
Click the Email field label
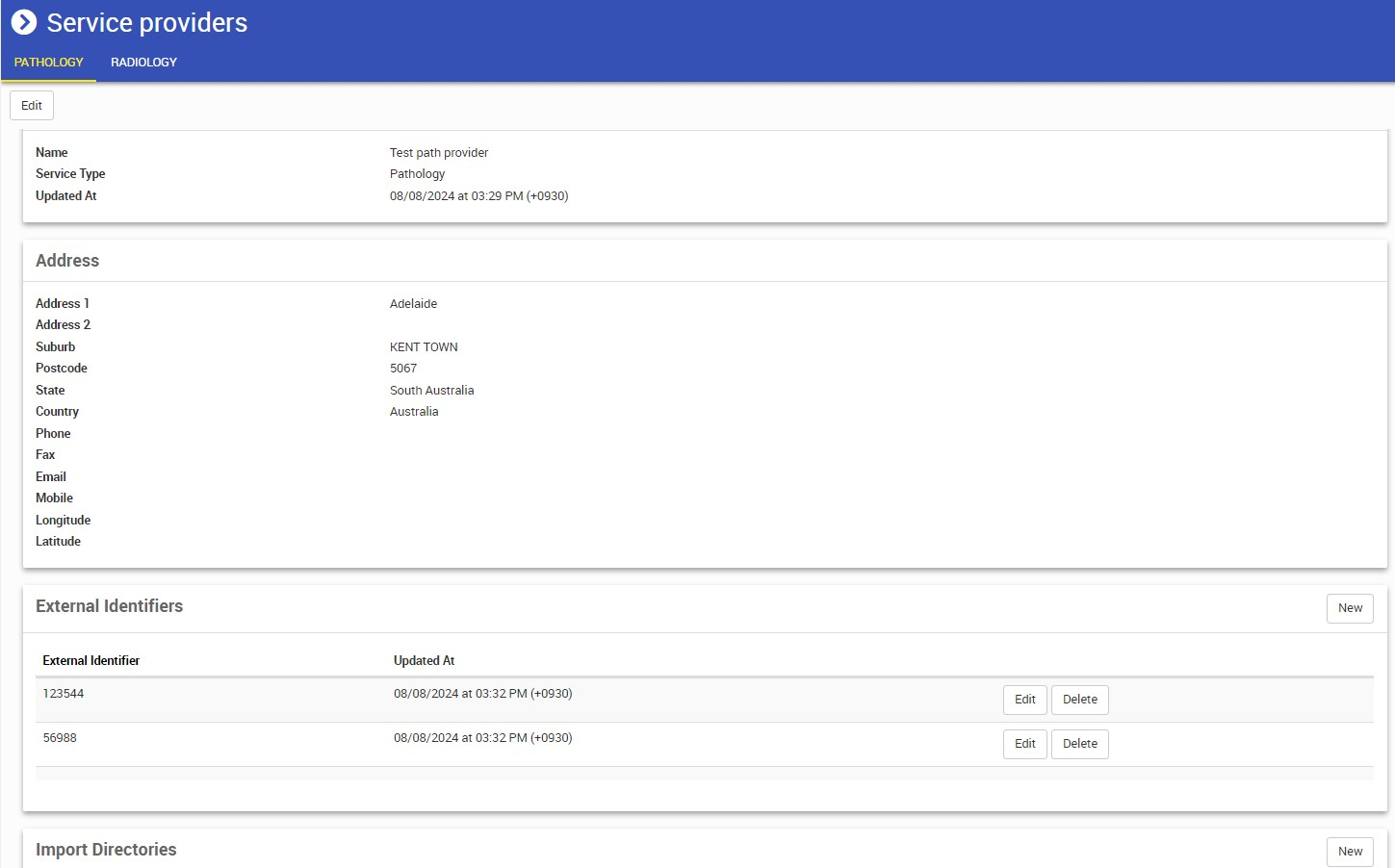click(51, 477)
